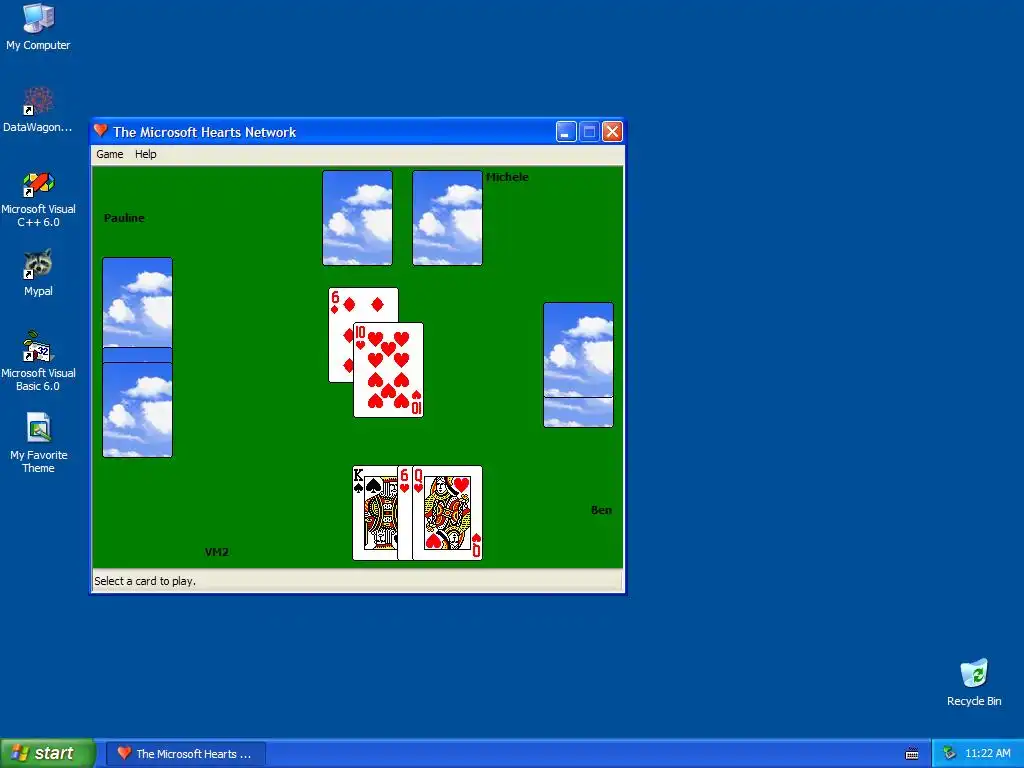Play the Queen of Hearts card

(447, 513)
